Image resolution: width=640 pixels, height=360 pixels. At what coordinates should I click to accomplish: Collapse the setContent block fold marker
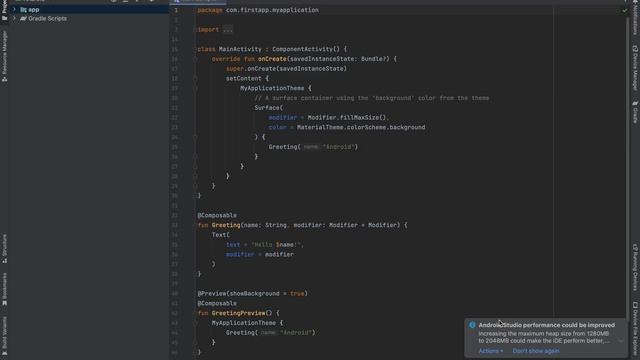(x=195, y=78)
